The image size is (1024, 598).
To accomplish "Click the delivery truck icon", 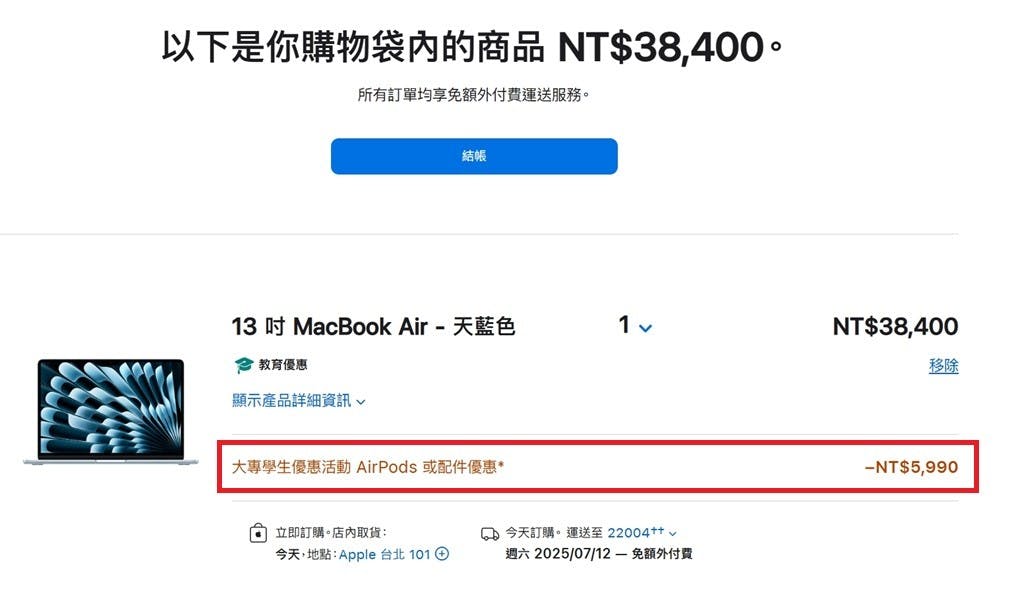I will click(490, 534).
